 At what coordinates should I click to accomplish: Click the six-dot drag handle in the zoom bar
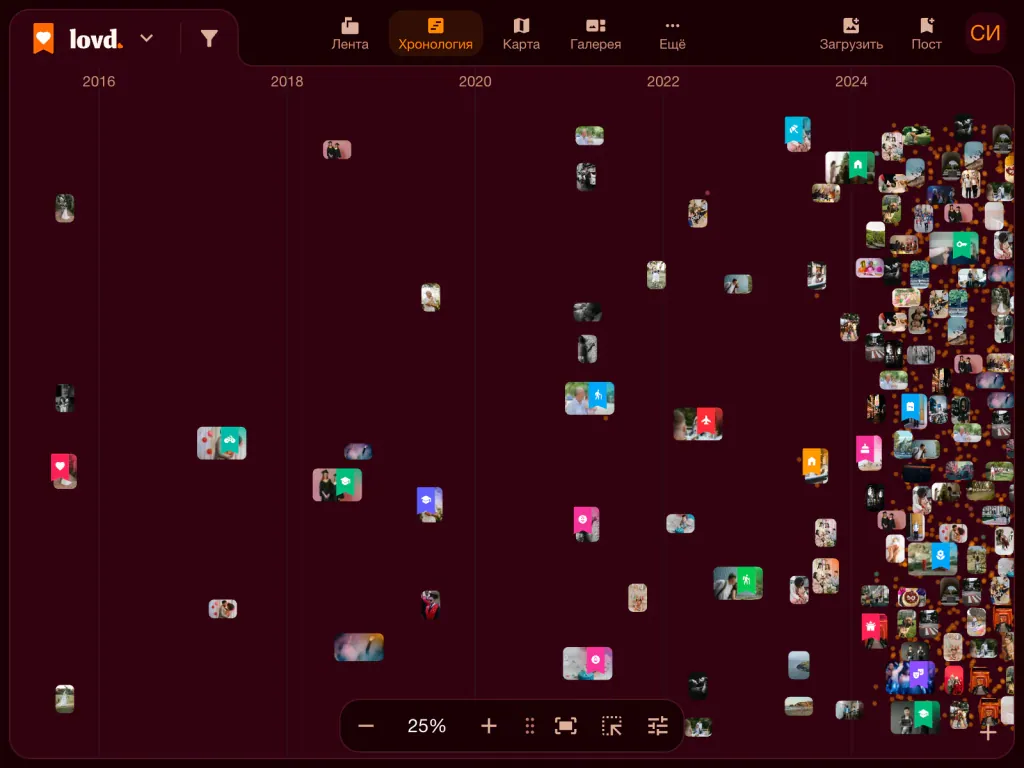530,726
